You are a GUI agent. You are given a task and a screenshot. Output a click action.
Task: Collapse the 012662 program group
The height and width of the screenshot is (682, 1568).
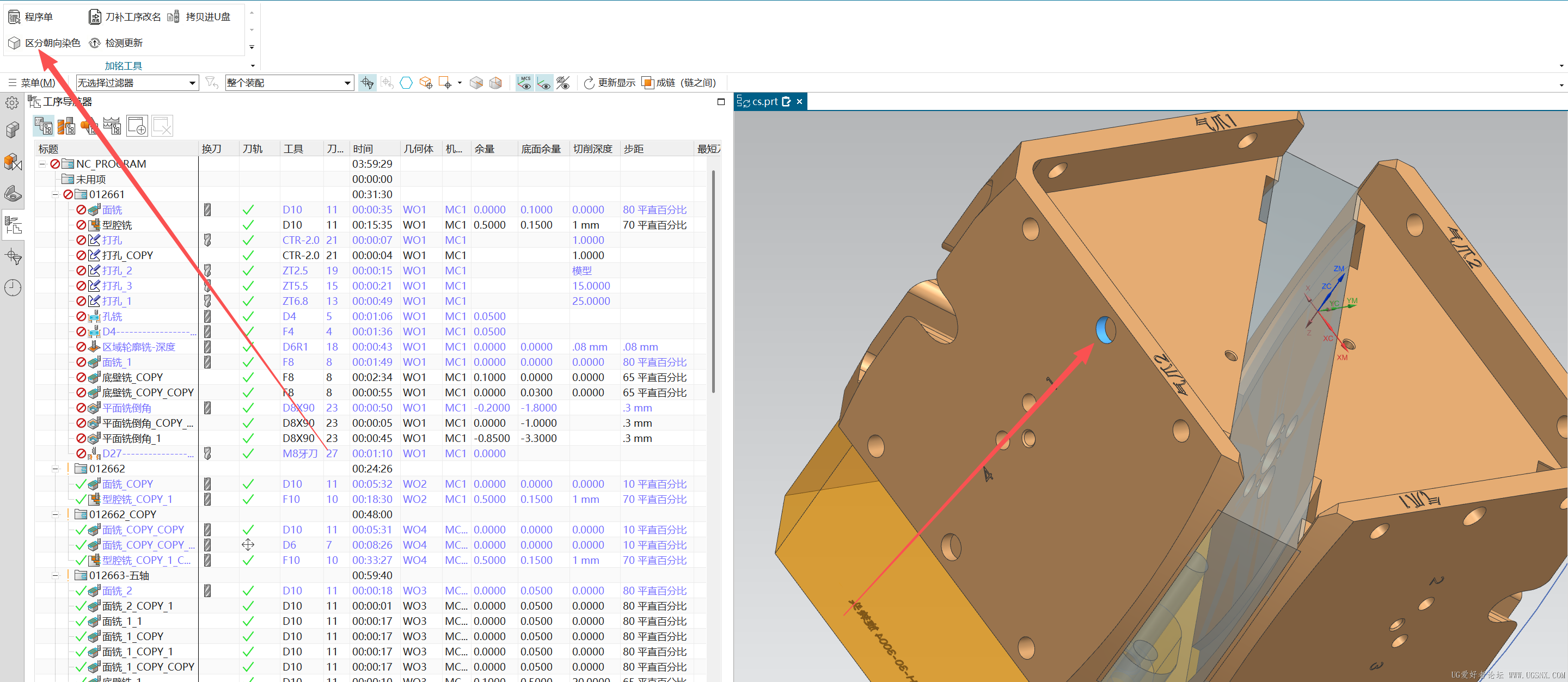(x=56, y=469)
